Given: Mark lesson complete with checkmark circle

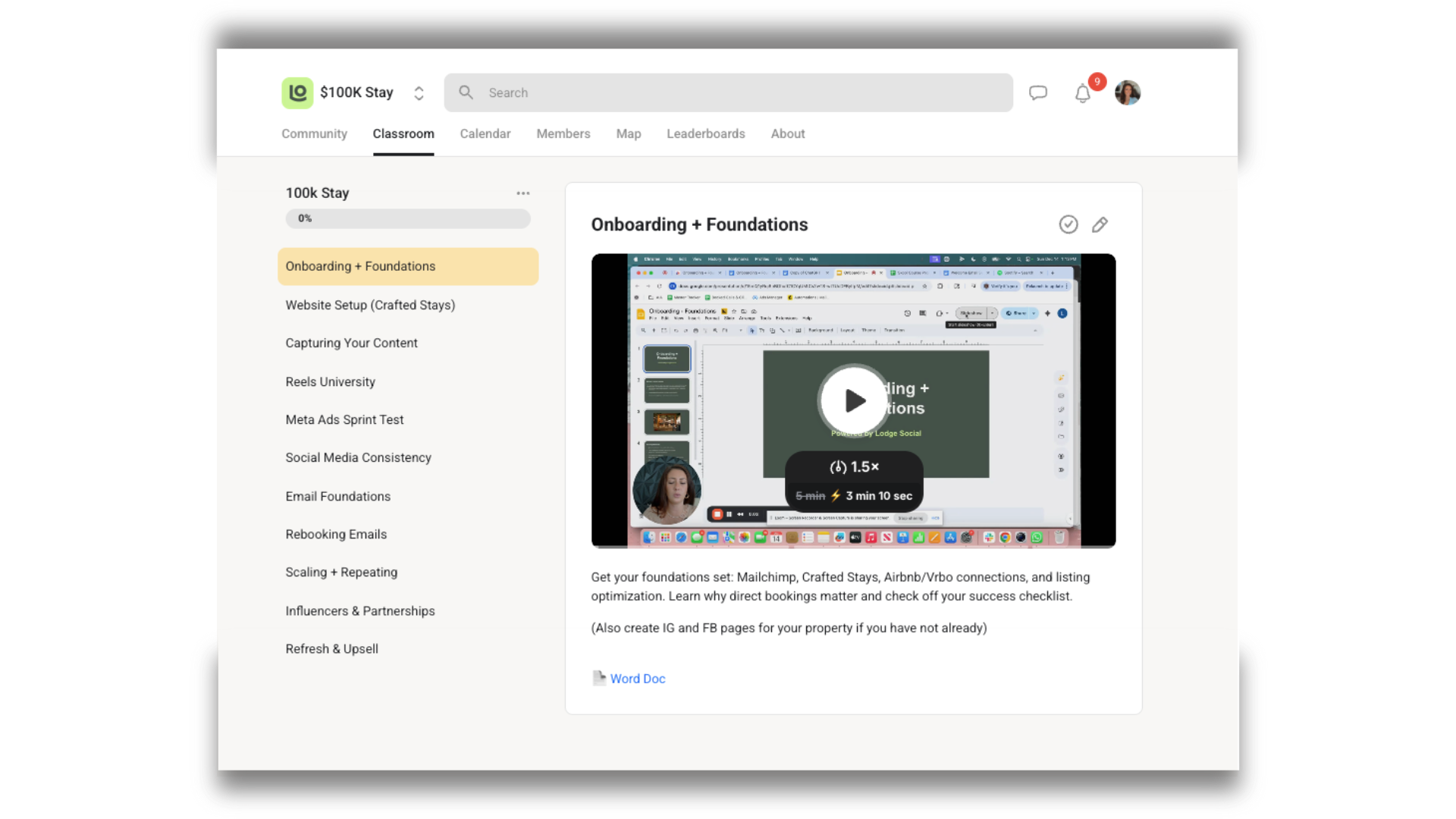Looking at the screenshot, I should pos(1068,224).
